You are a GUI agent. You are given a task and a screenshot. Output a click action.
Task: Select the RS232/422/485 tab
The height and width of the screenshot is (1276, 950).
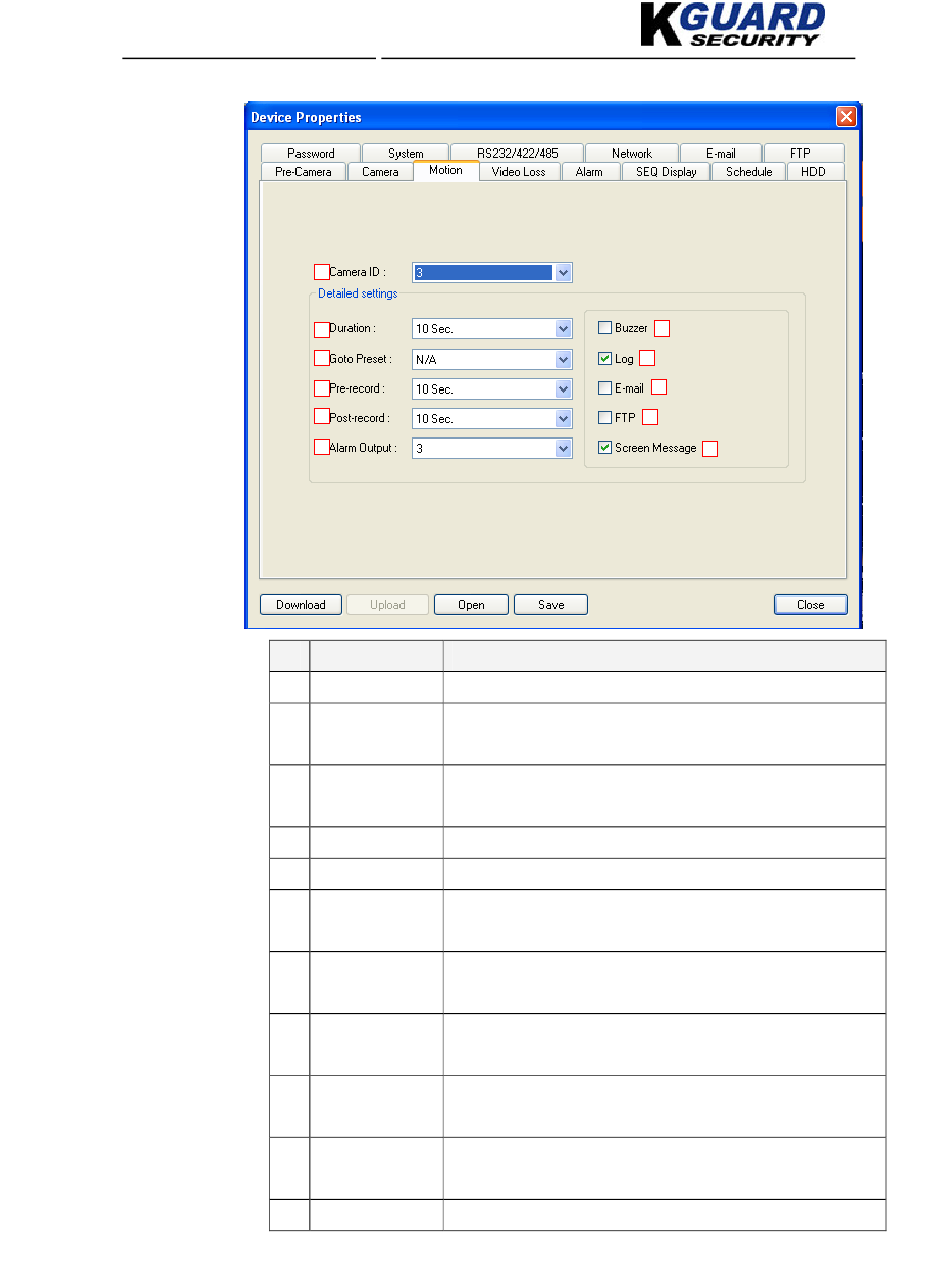tap(517, 153)
